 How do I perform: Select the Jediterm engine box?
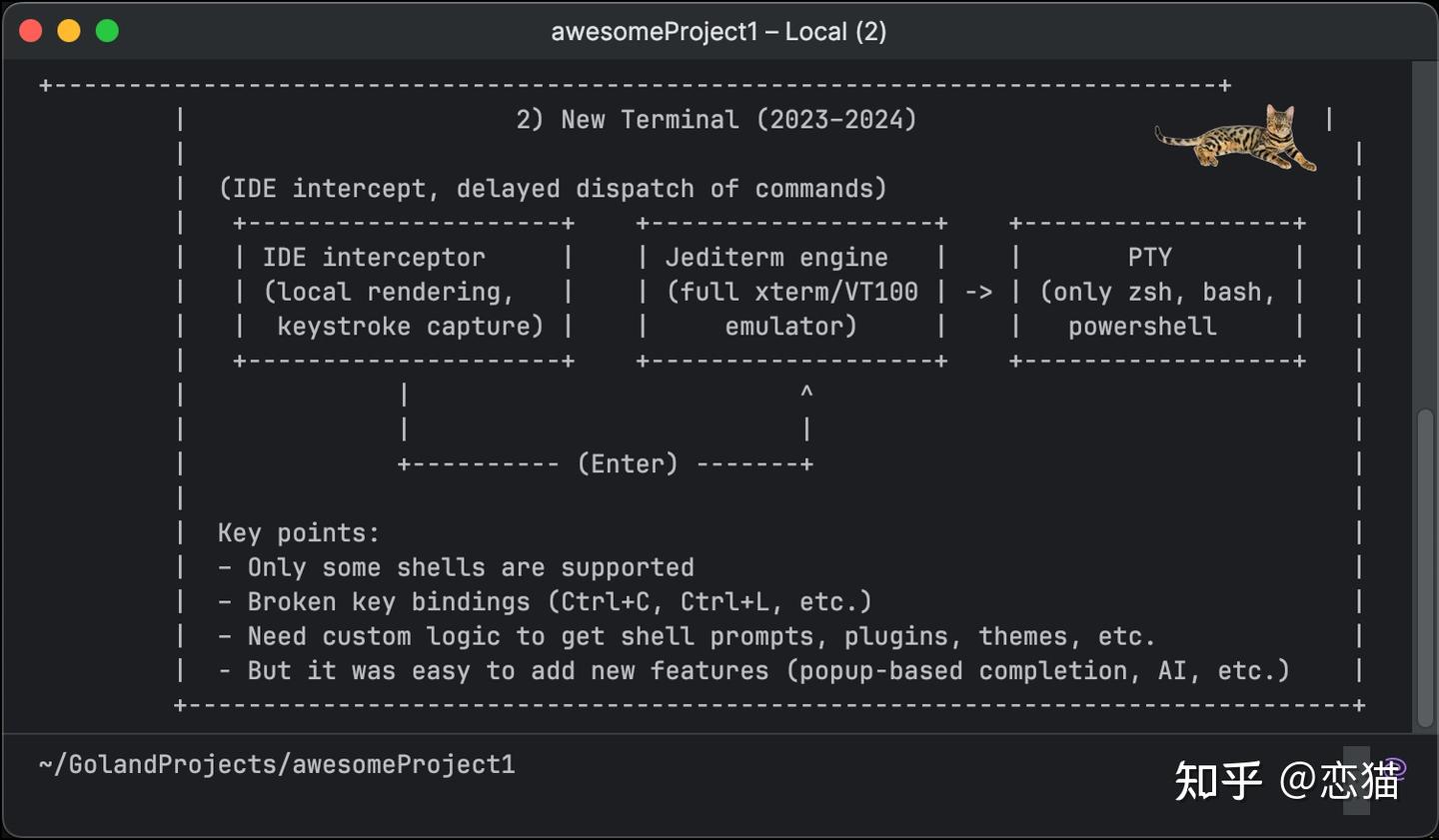click(x=790, y=291)
